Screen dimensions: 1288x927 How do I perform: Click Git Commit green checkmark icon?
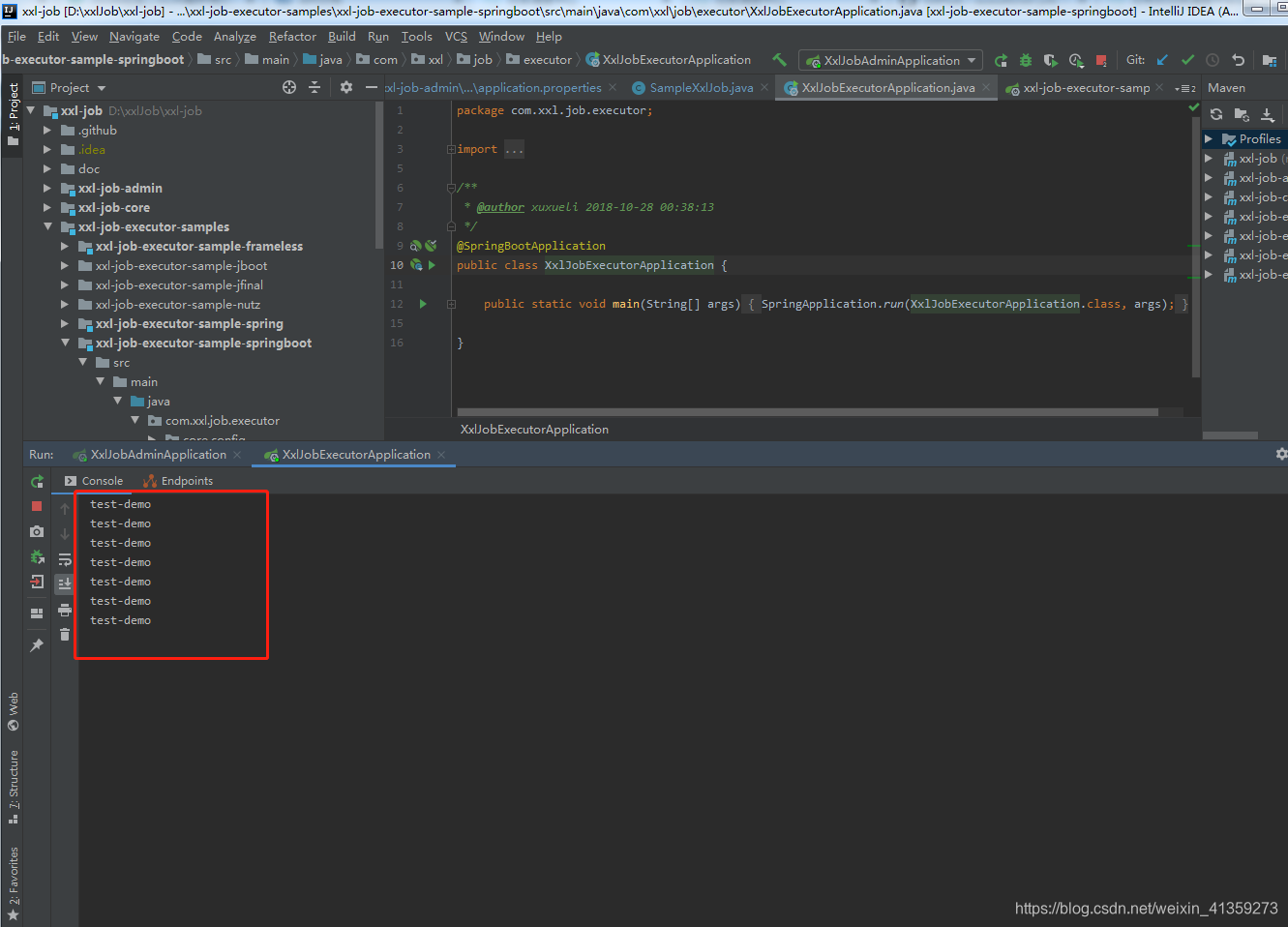point(1187,60)
